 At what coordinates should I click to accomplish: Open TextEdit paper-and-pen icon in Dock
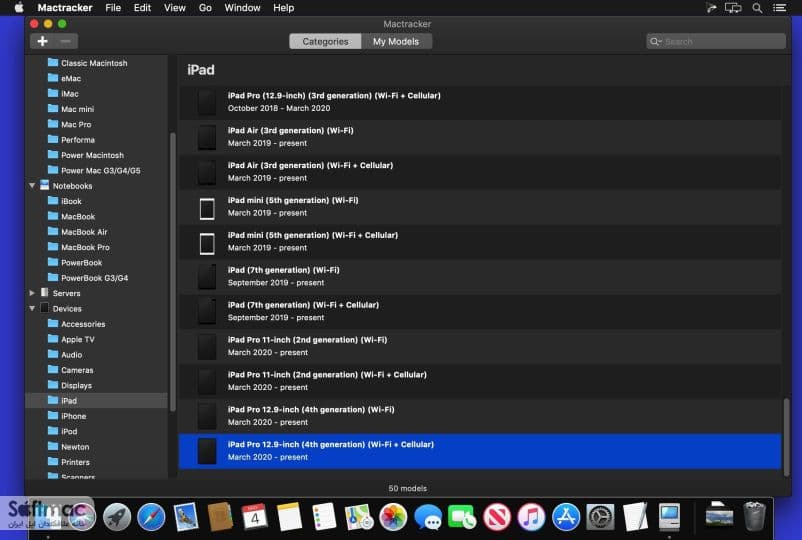(x=635, y=516)
